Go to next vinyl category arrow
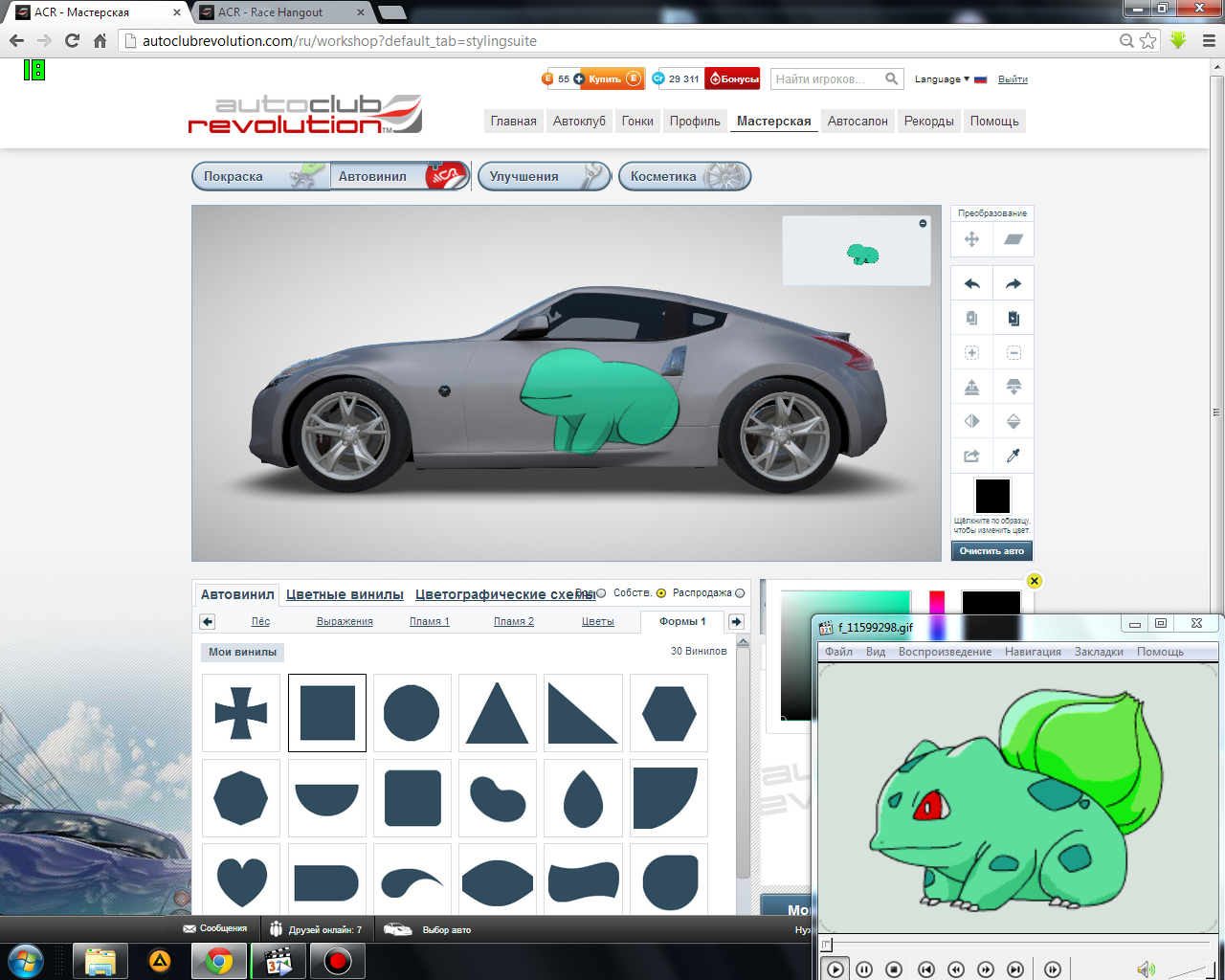Screen dimensions: 1225x980 point(736,622)
